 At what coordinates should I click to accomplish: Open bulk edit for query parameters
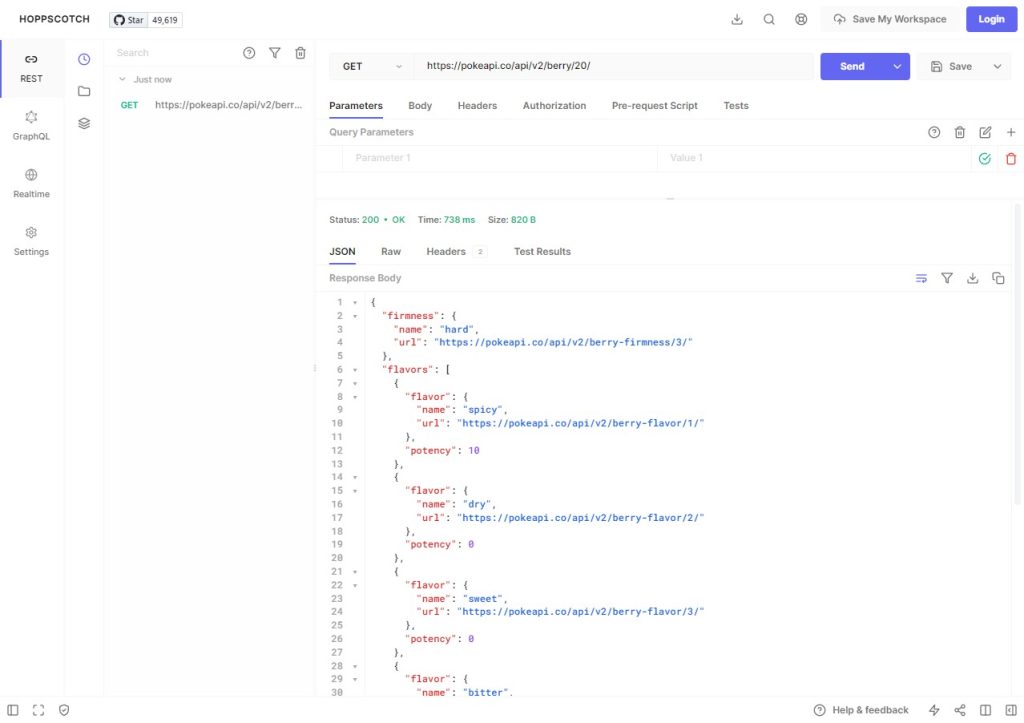pyautogui.click(x=985, y=133)
